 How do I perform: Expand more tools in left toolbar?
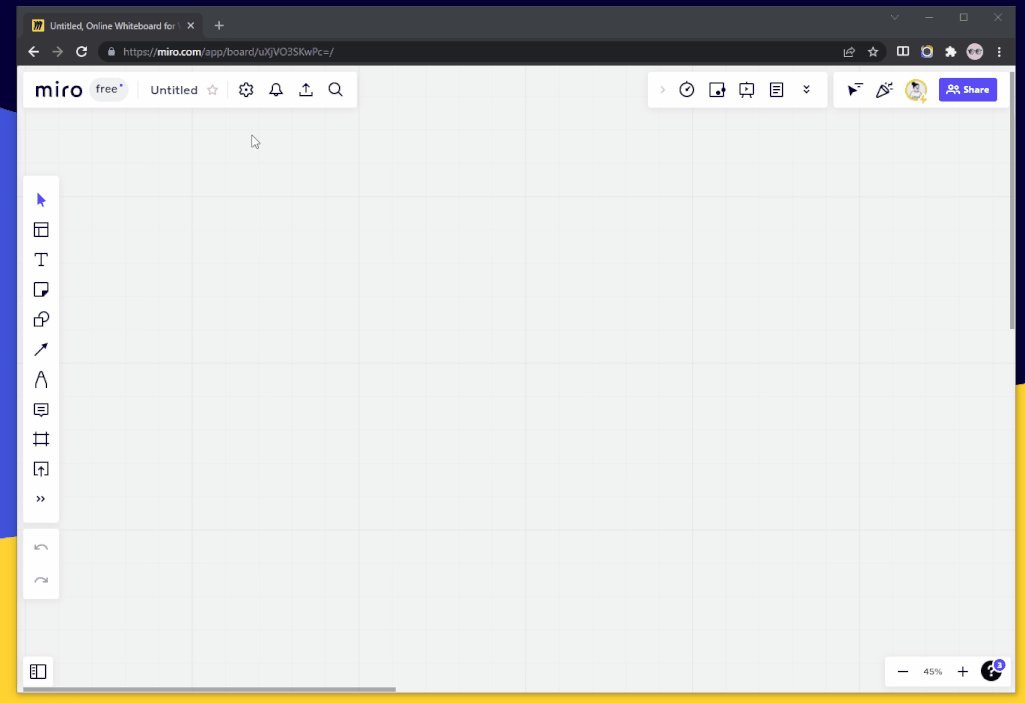(41, 499)
